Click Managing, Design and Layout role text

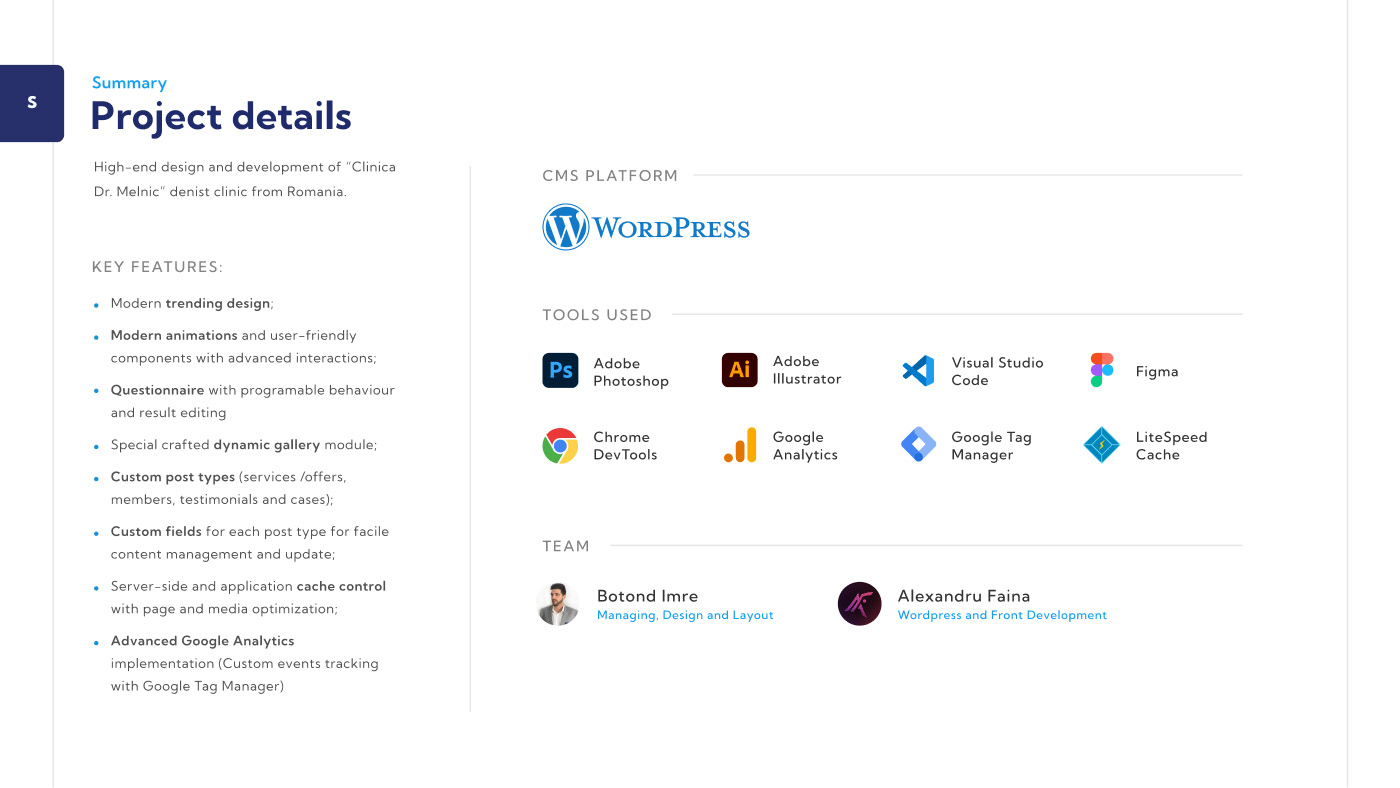(x=685, y=616)
